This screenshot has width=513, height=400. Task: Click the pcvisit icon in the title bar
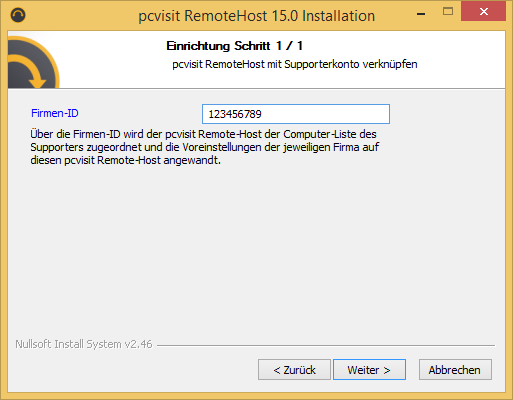(x=18, y=15)
